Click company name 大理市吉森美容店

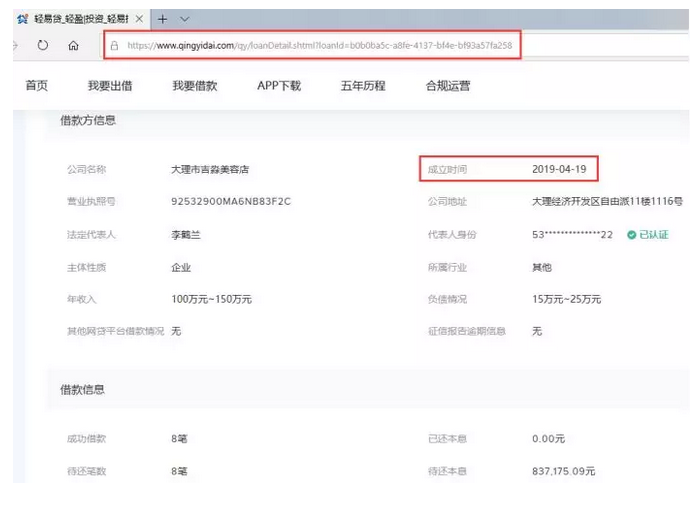[210, 170]
